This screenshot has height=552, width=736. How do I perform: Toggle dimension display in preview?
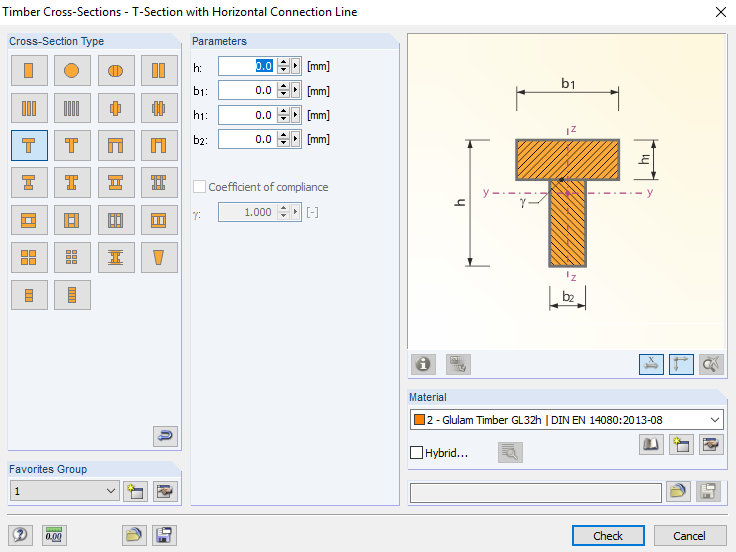click(x=651, y=364)
